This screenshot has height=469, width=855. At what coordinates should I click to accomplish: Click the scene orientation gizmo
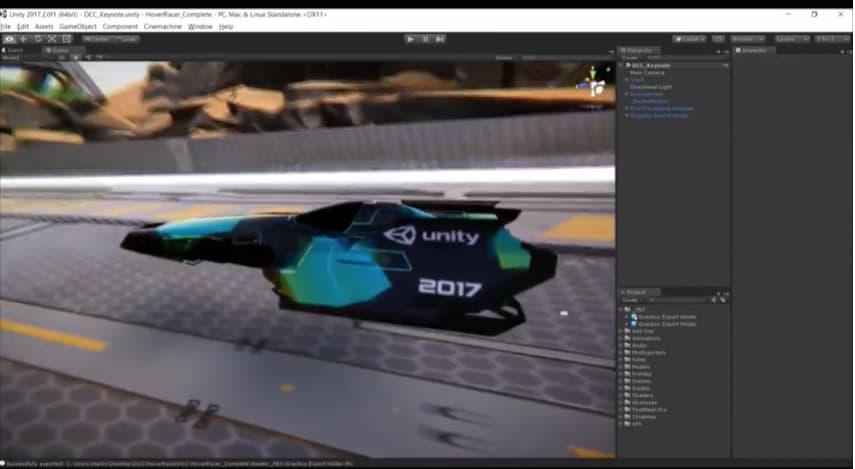(x=593, y=83)
